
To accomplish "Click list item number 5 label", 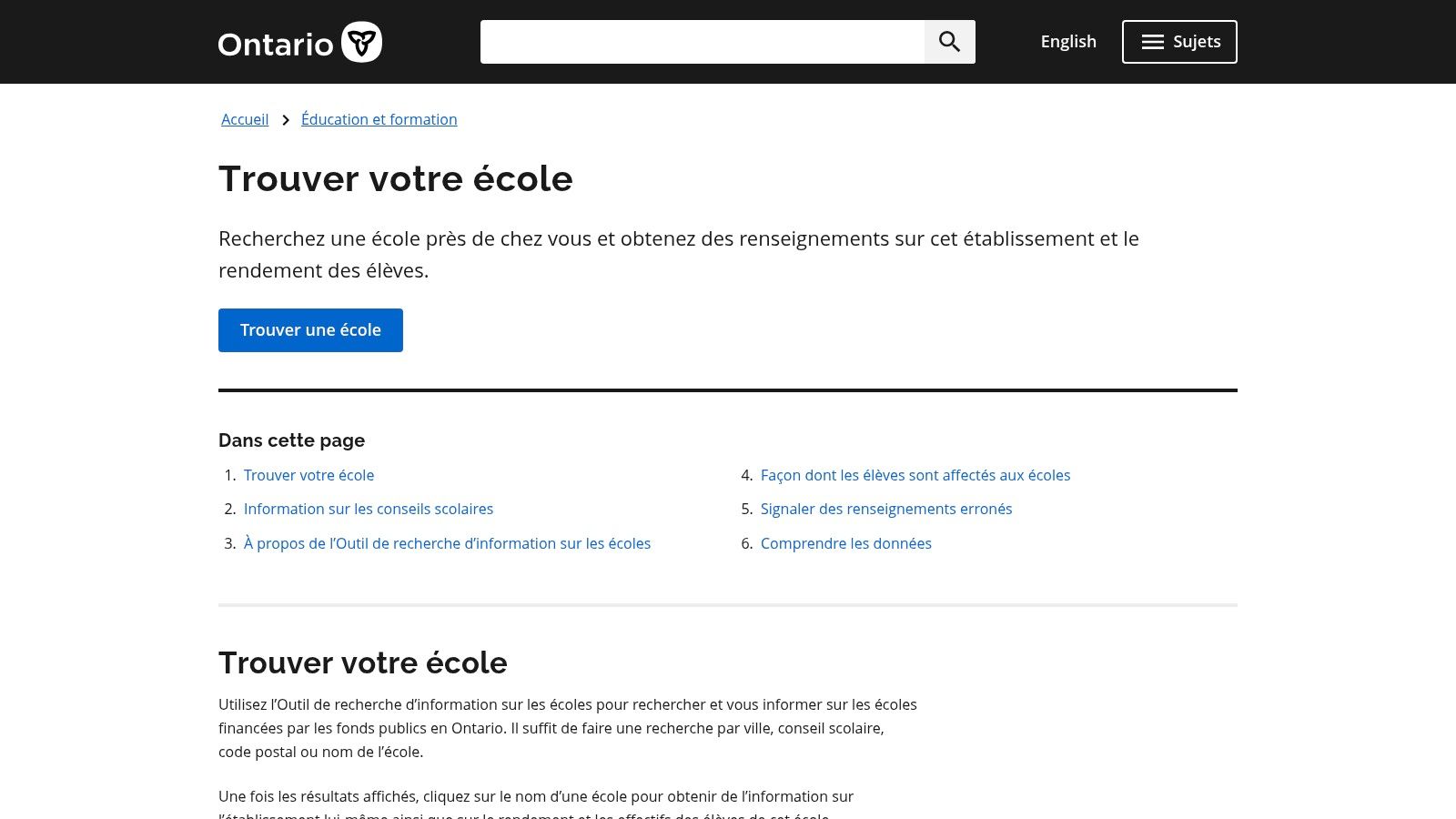I will (747, 509).
